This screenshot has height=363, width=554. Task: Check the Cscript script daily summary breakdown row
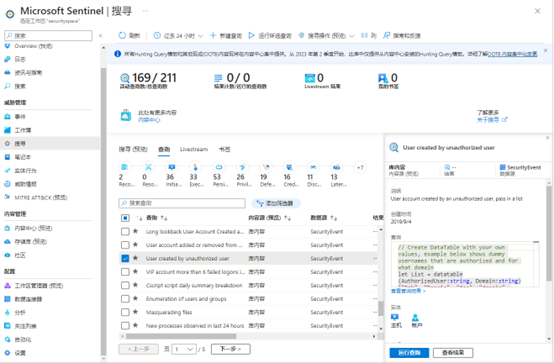point(125,285)
